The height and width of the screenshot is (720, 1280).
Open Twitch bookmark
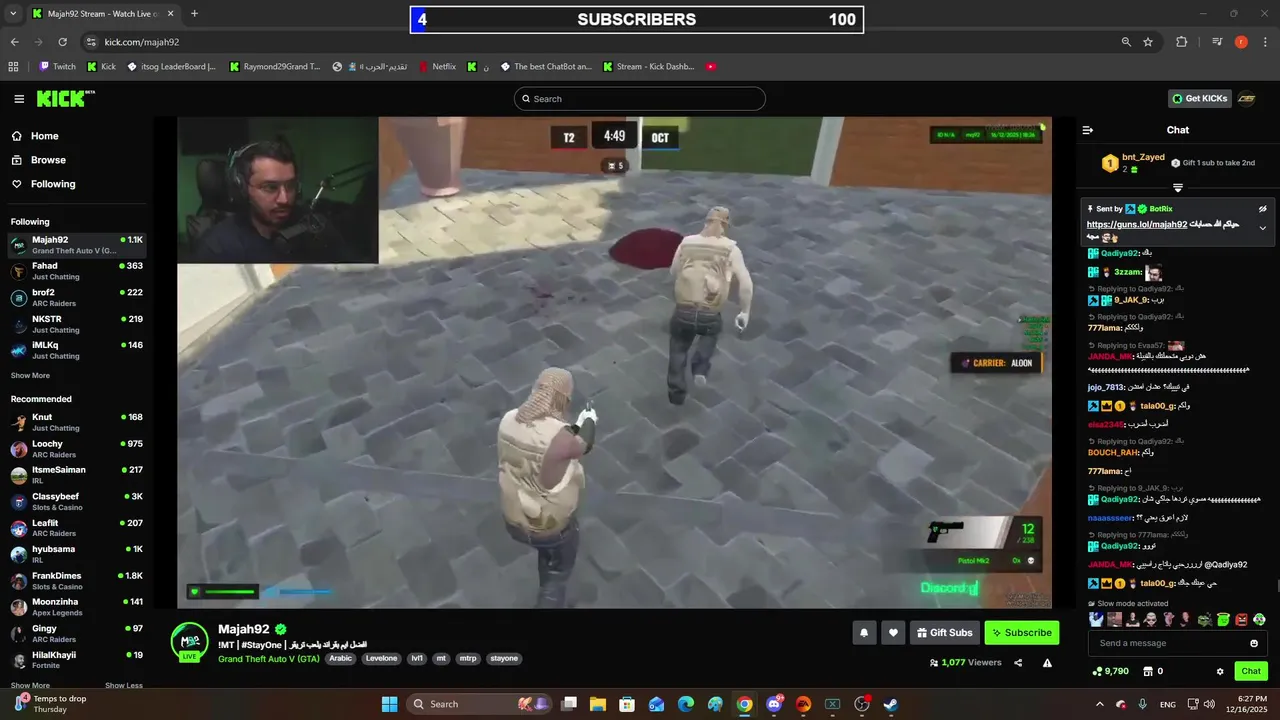tap(57, 67)
